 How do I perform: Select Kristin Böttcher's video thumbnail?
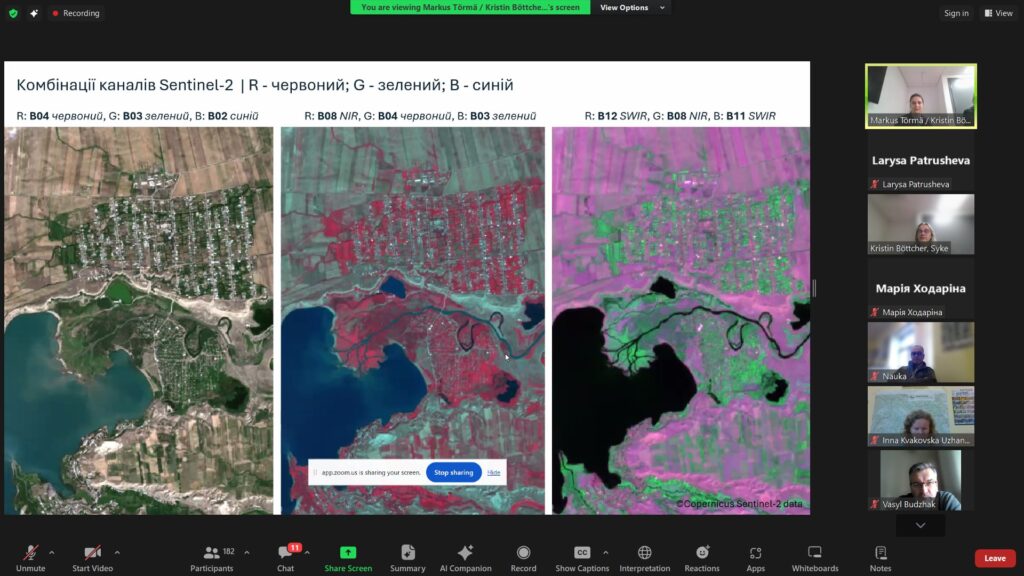tap(920, 224)
